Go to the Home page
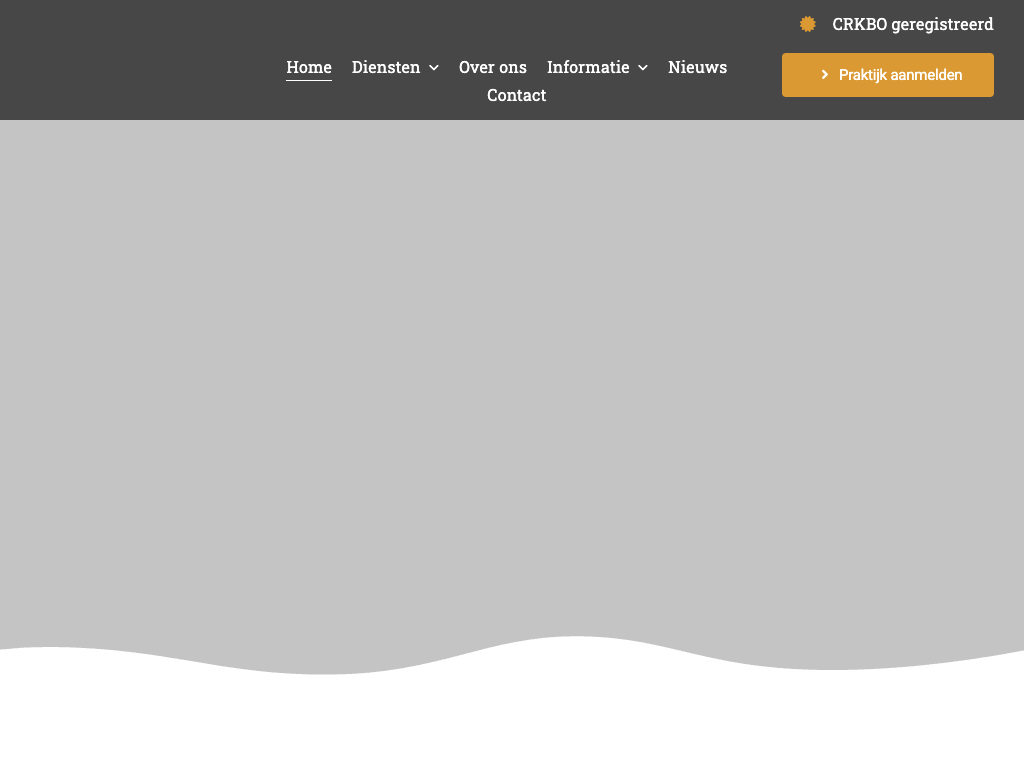This screenshot has width=1024, height=768. point(308,67)
